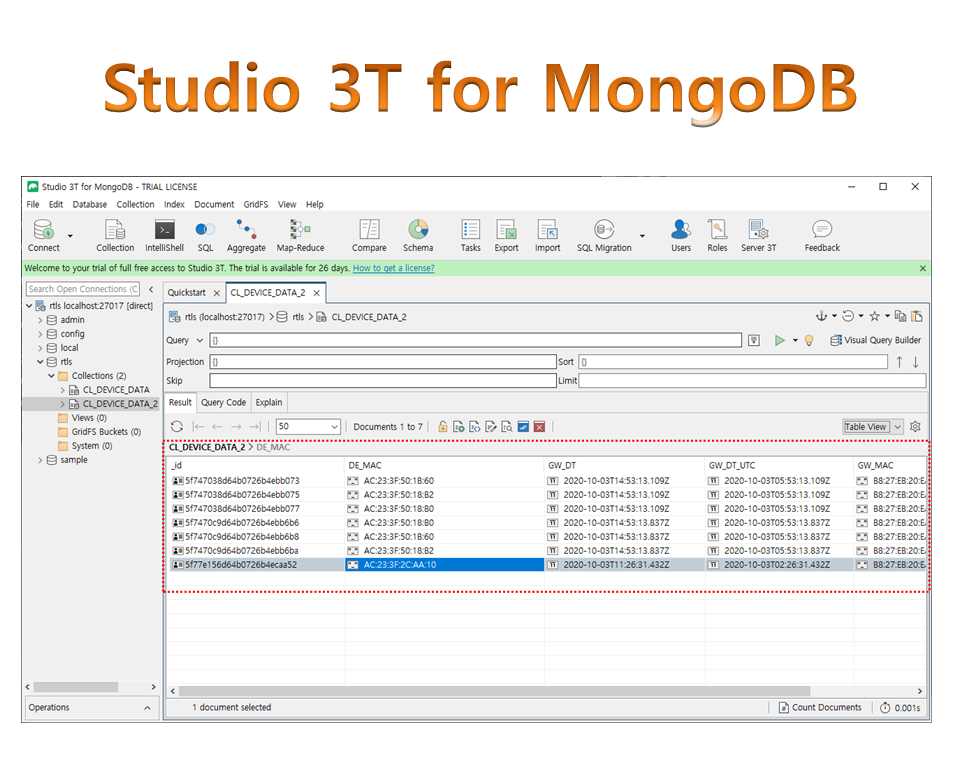Image resolution: width=972 pixels, height=765 pixels.
Task: Click the Query input field
Action: point(475,340)
